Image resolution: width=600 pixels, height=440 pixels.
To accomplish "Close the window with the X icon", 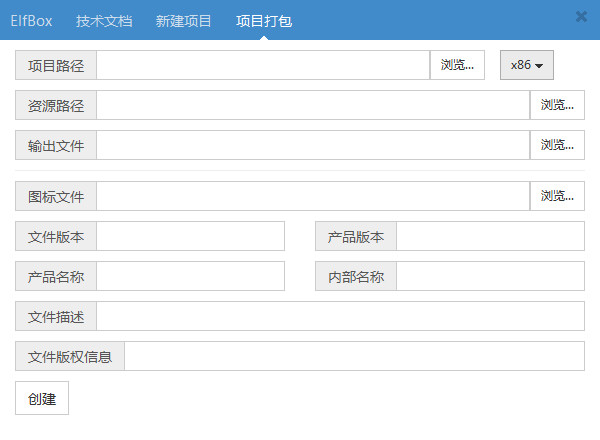I will [581, 16].
